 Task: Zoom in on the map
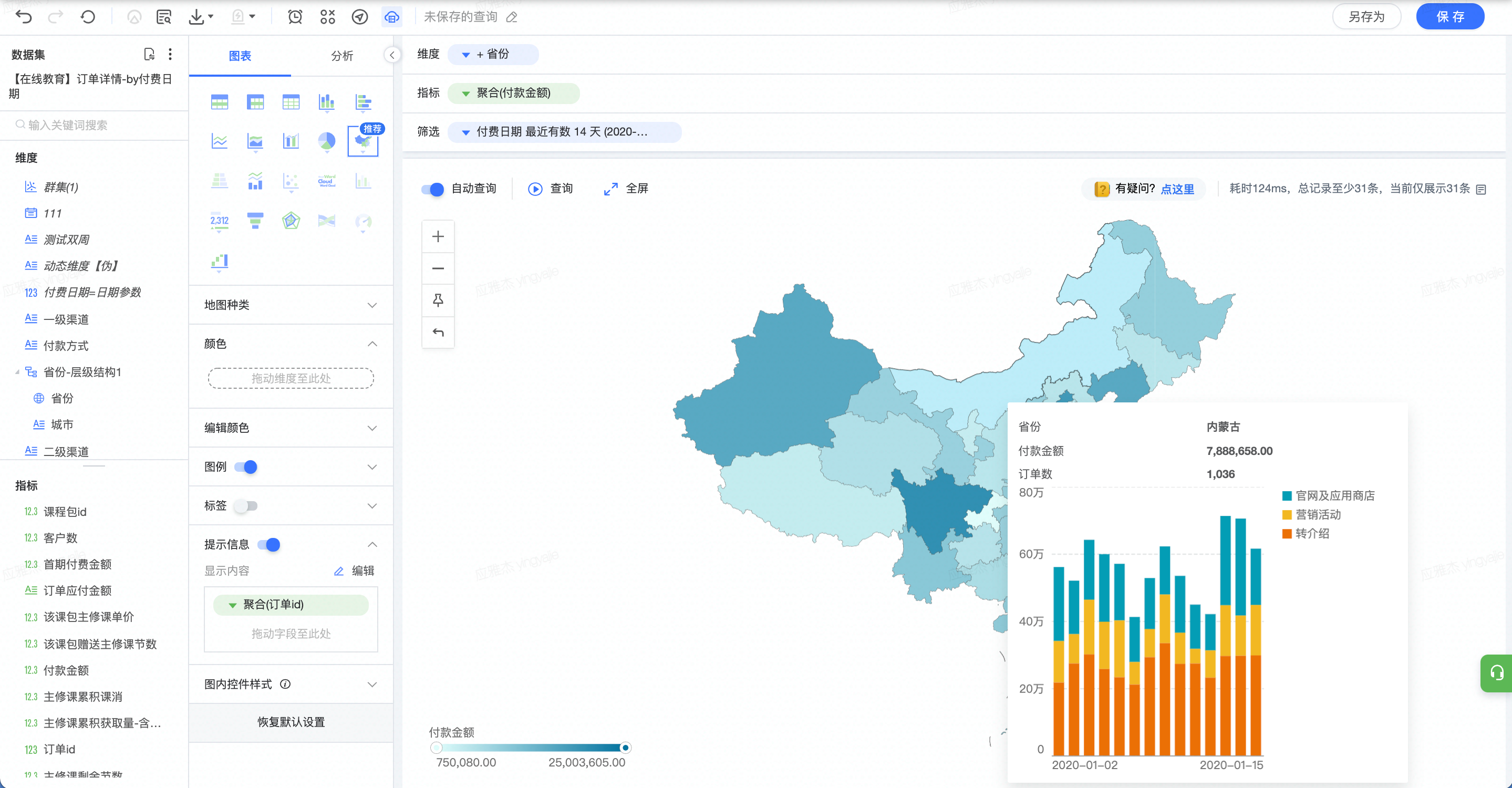(438, 236)
